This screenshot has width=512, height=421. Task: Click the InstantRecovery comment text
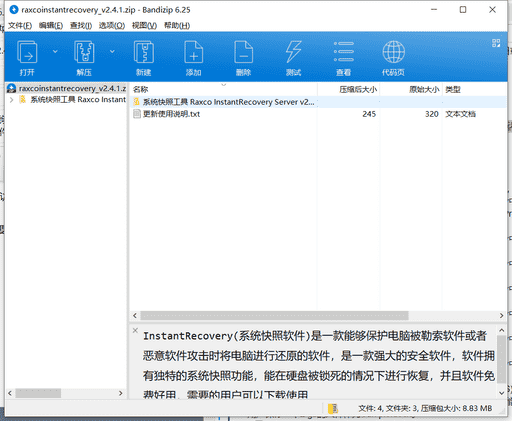point(319,365)
